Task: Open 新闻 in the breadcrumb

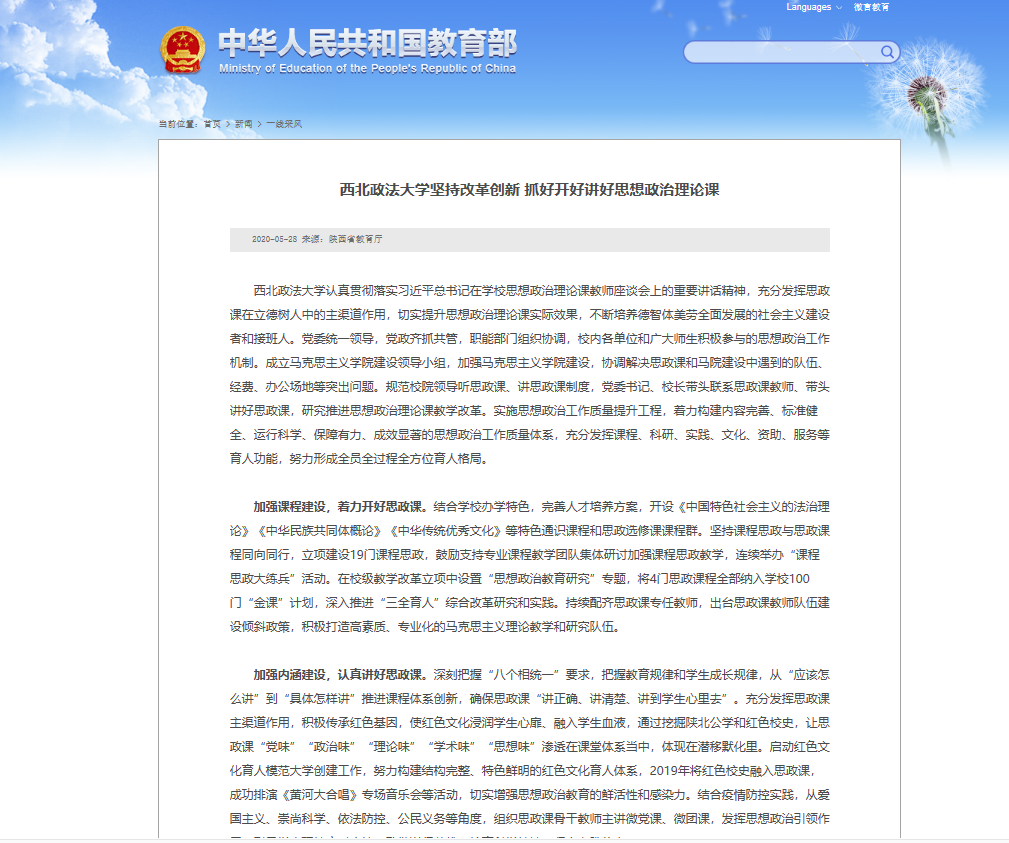Action: click(244, 124)
